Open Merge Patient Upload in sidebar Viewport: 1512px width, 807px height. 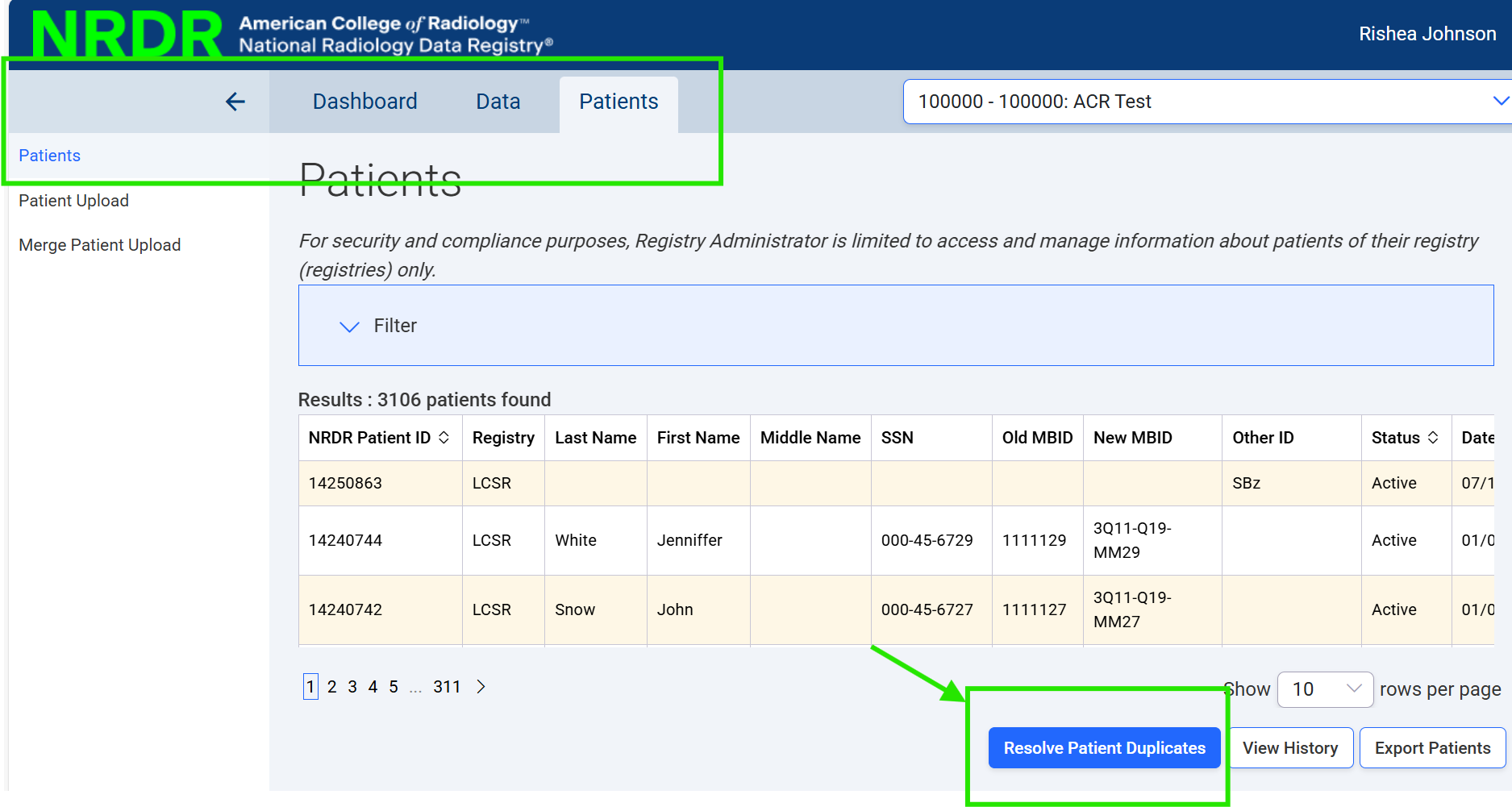(x=100, y=245)
